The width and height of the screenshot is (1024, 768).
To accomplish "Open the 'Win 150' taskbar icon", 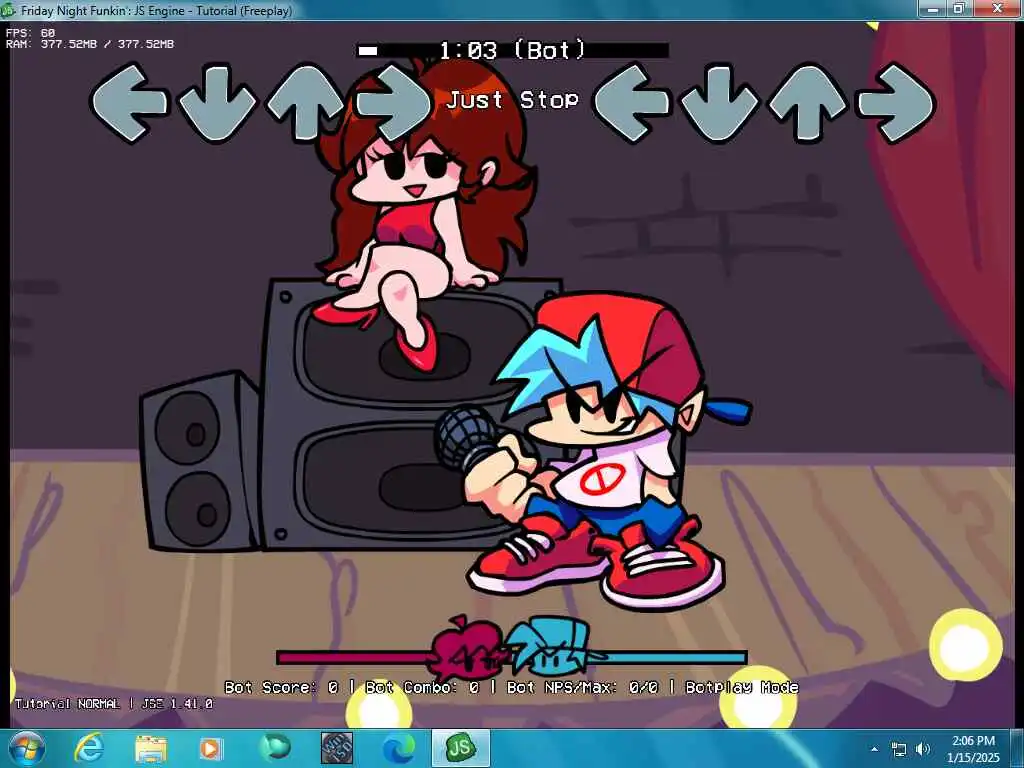I will 337,748.
